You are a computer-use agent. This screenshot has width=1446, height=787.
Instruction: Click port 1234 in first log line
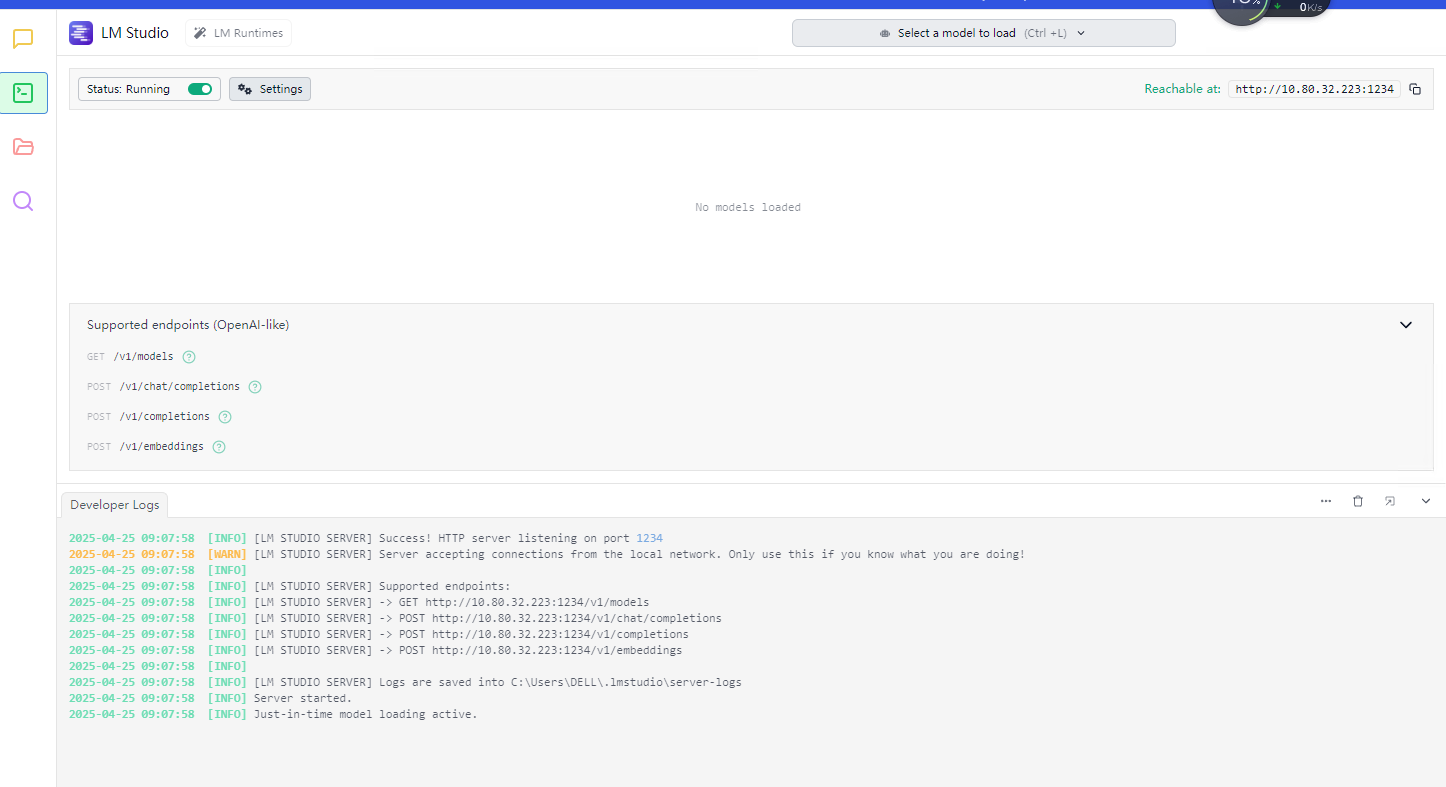pos(649,538)
